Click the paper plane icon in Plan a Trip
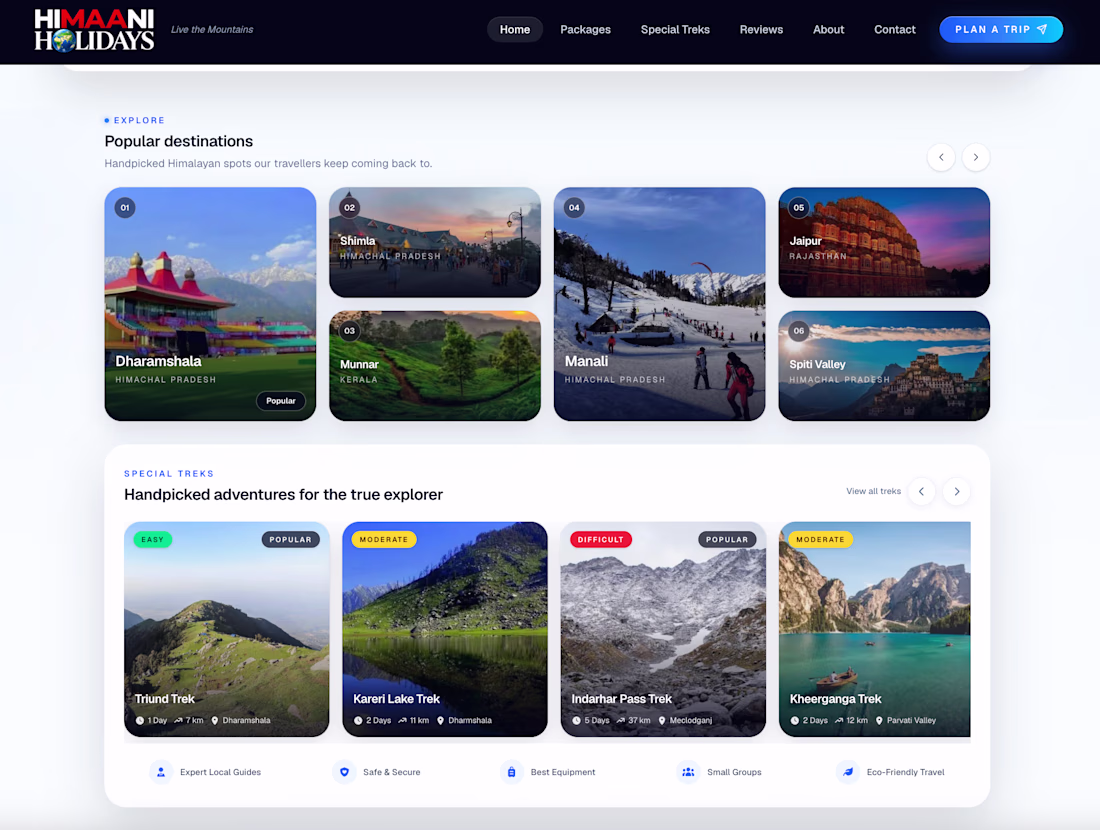 [x=1042, y=29]
